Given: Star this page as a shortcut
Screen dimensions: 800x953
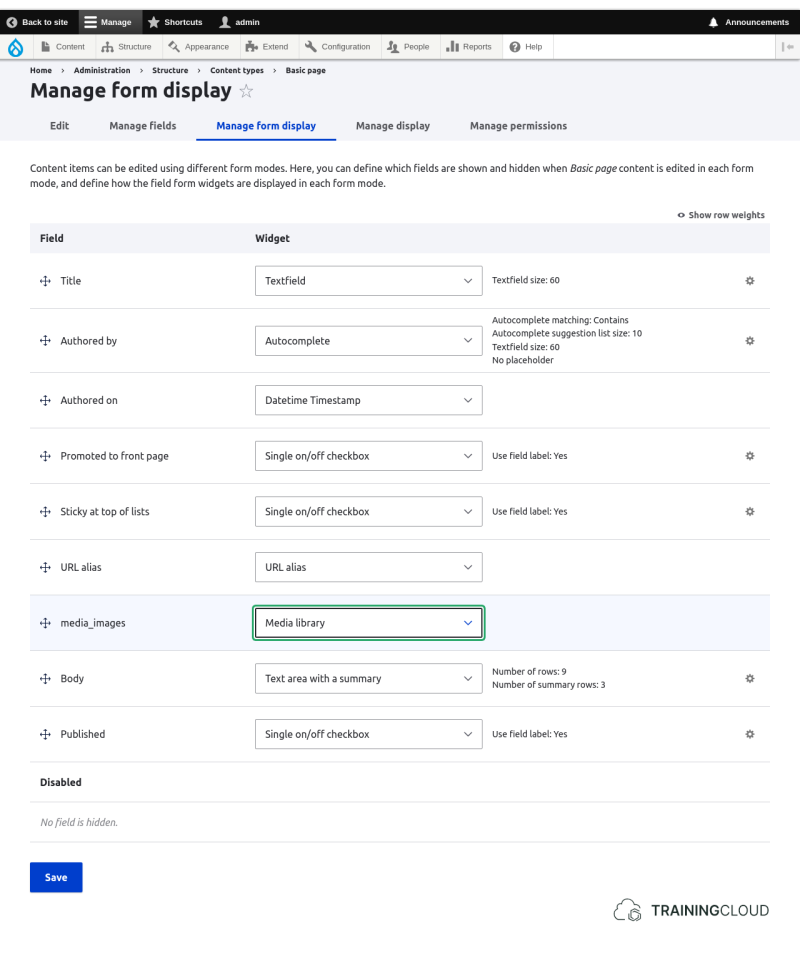Looking at the screenshot, I should [246, 91].
